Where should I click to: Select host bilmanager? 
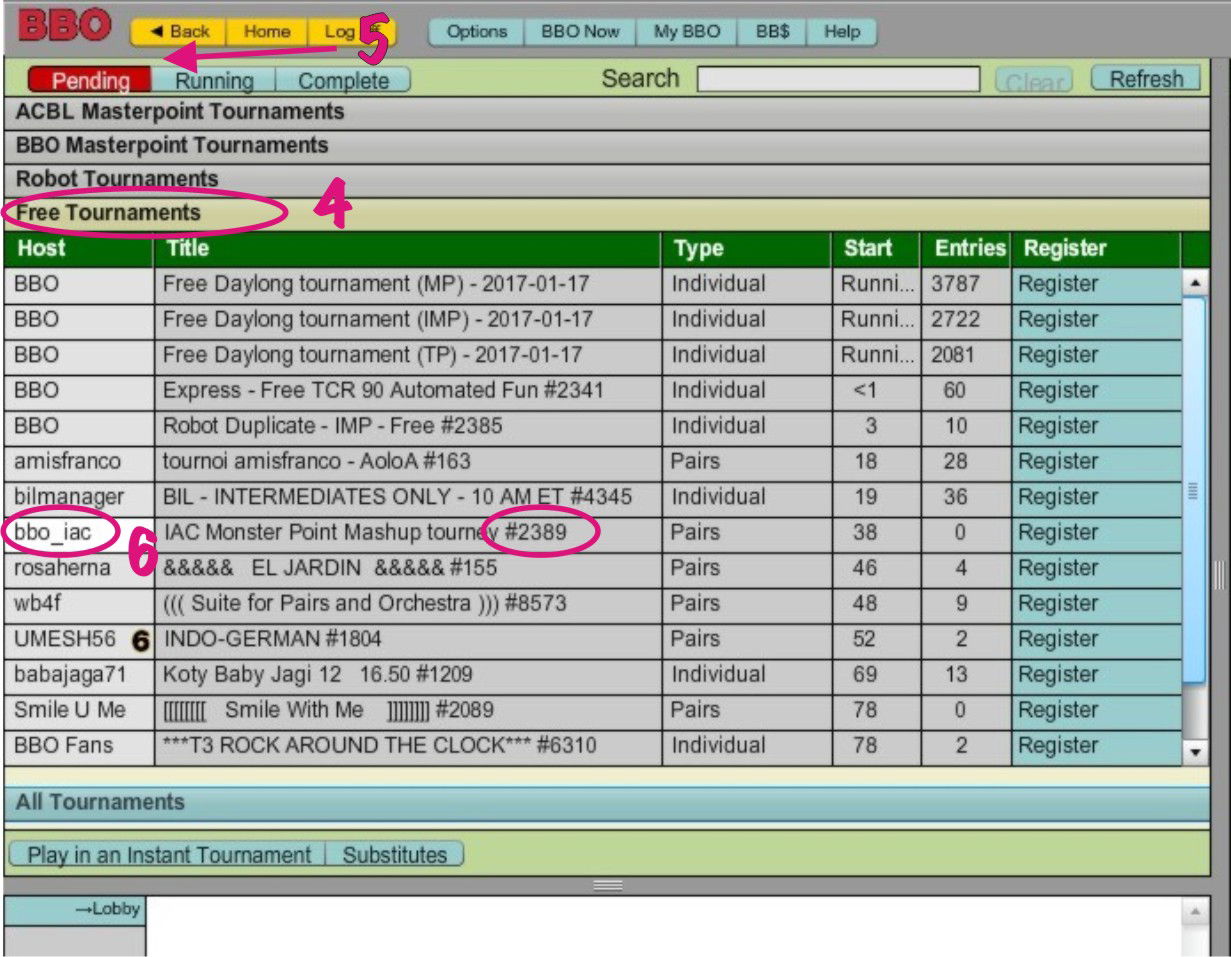(79, 497)
